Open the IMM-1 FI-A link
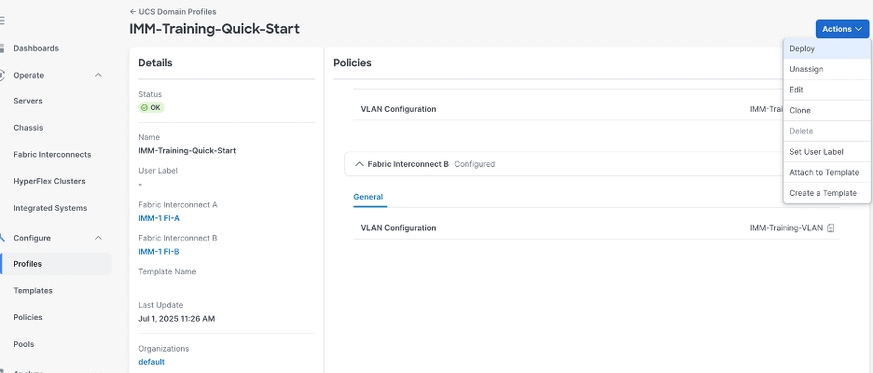Screen dimensions: 873x373 (159, 218)
